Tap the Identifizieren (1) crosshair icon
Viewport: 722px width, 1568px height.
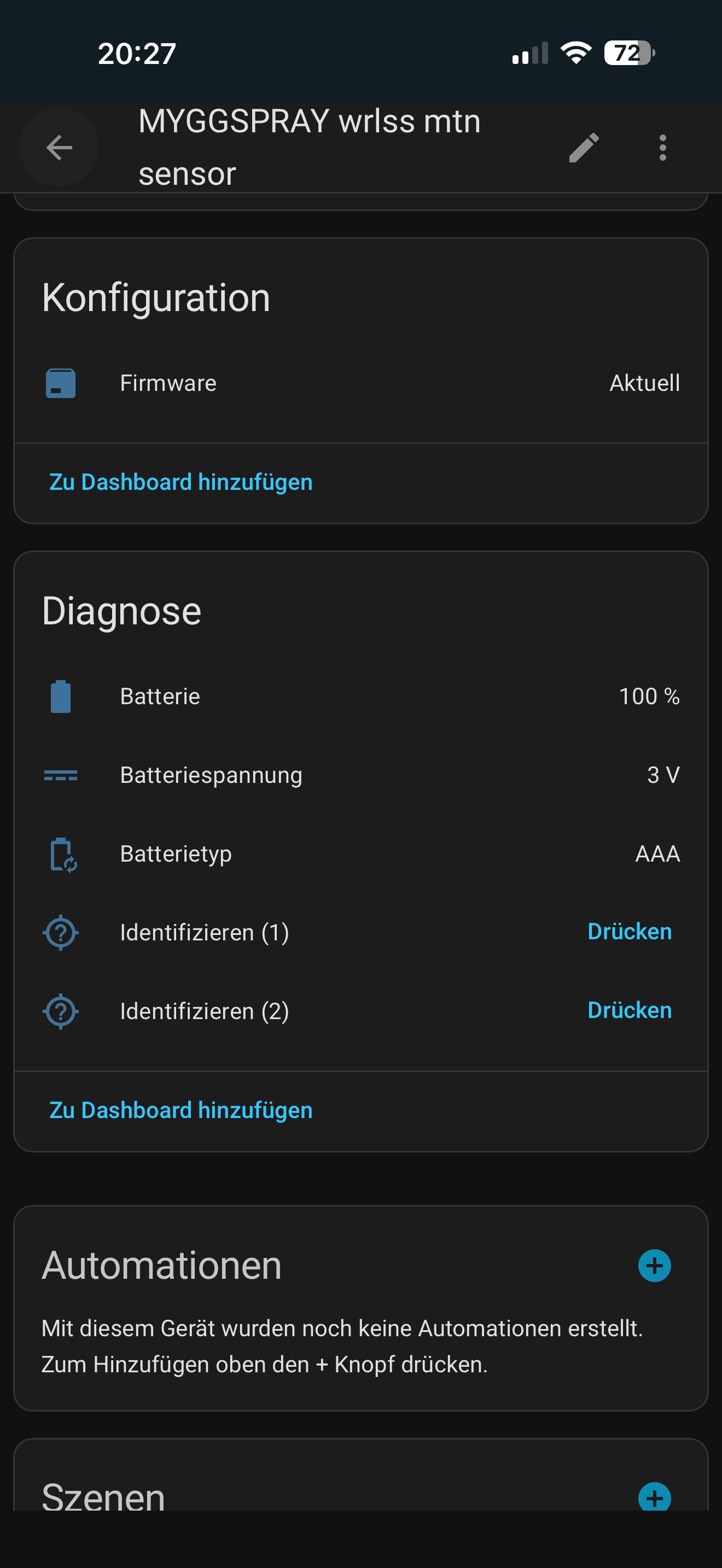[x=60, y=932]
